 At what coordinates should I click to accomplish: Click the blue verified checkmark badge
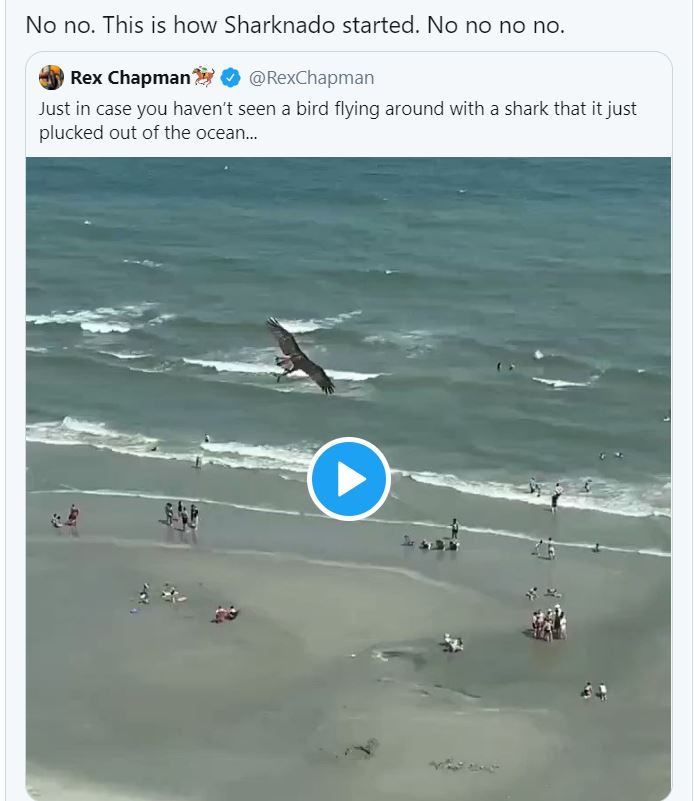230,78
